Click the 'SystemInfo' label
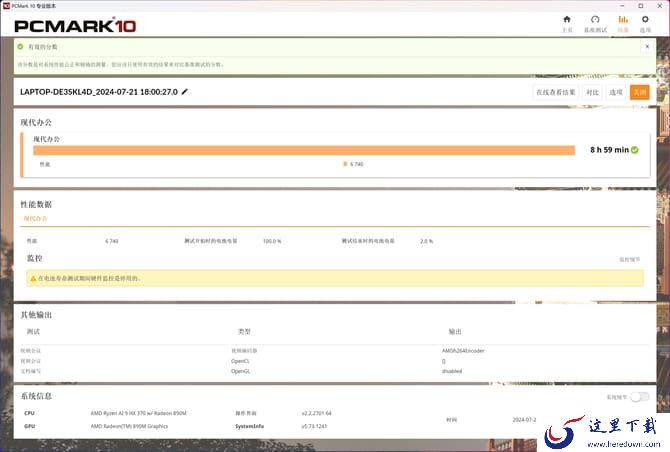670x452 pixels. (249, 426)
